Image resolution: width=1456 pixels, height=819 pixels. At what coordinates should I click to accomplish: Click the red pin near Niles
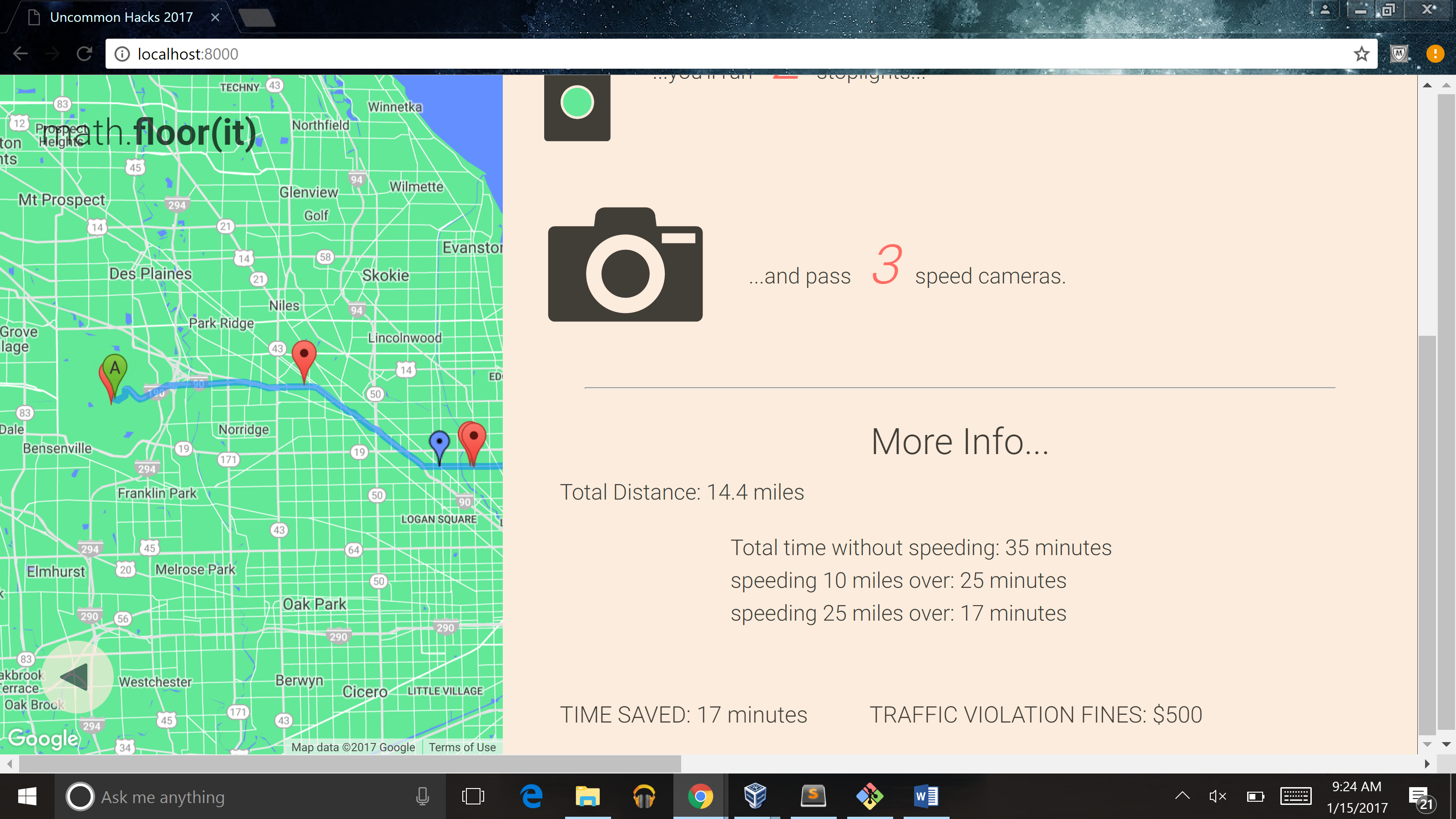coord(304,355)
